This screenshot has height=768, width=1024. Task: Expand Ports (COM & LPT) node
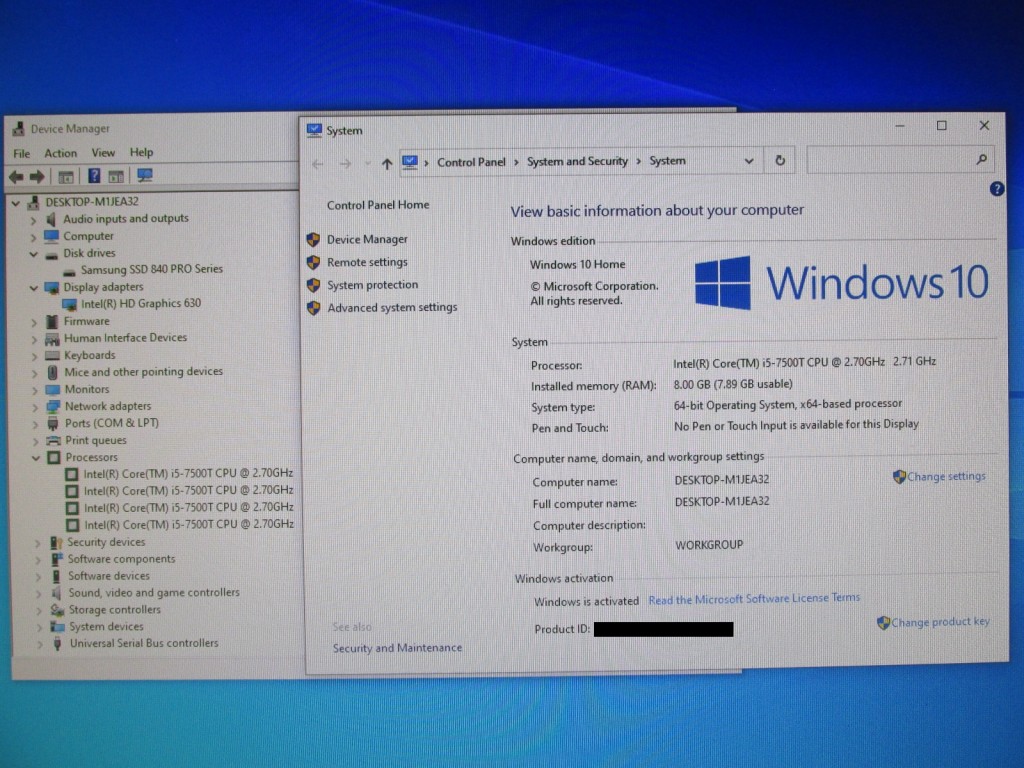pyautogui.click(x=35, y=424)
